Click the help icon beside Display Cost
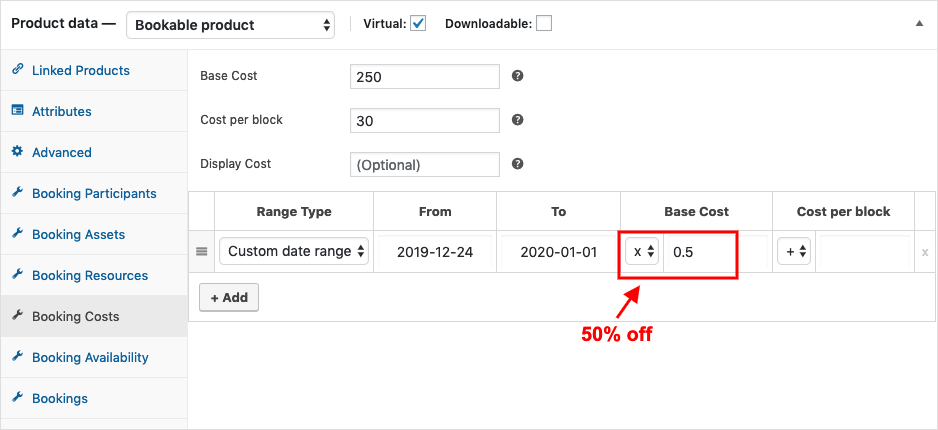 pyautogui.click(x=518, y=164)
